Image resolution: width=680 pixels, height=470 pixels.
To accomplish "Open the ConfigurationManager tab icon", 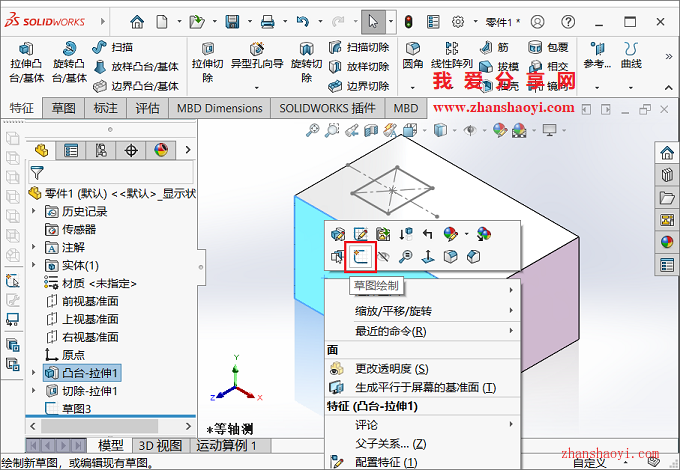I will pyautogui.click(x=101, y=150).
